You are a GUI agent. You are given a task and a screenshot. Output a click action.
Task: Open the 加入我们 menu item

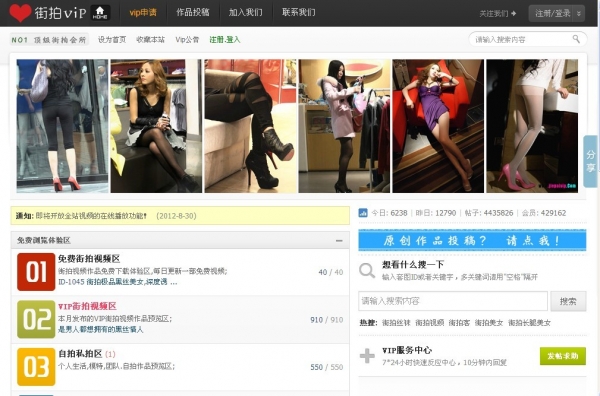tap(246, 13)
